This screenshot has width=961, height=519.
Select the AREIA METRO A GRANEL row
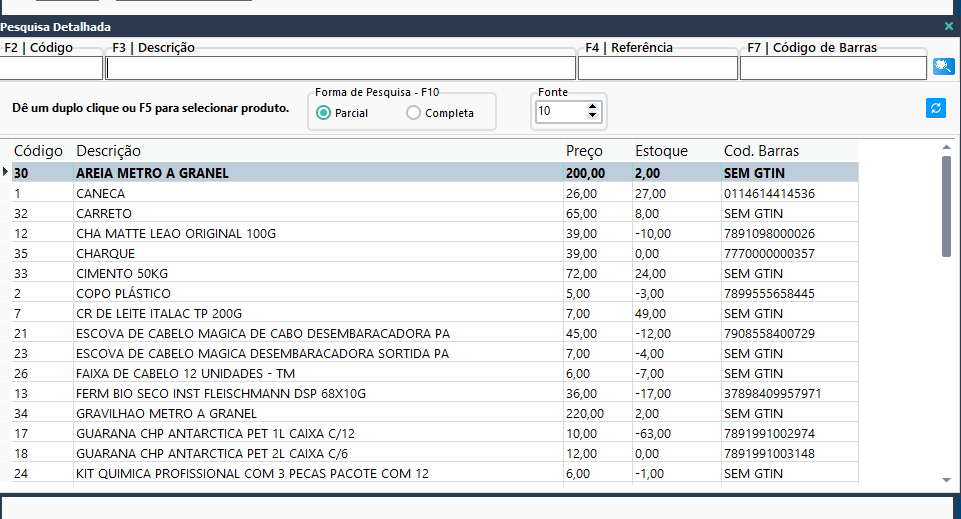point(435,173)
